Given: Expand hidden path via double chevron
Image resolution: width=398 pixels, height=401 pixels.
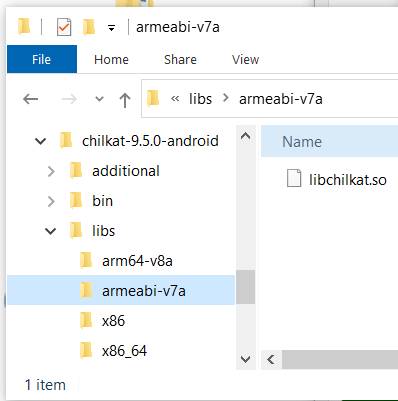Looking at the screenshot, I should click(x=175, y=99).
